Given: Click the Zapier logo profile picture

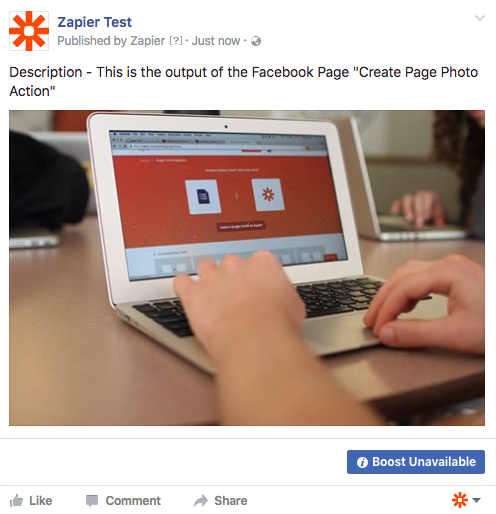Looking at the screenshot, I should 29,31.
